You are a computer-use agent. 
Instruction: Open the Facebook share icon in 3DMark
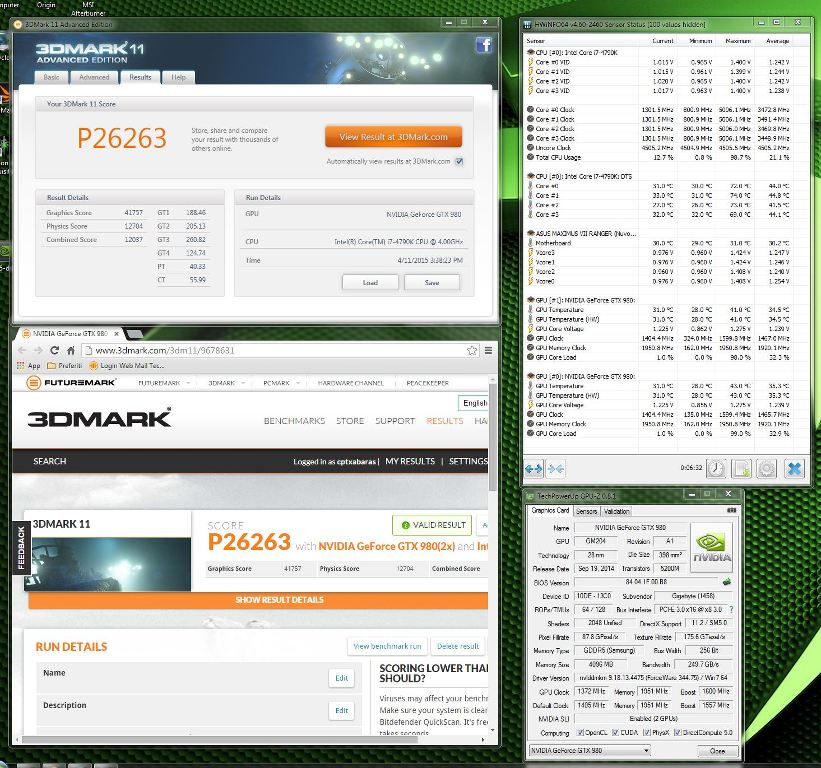[x=483, y=45]
